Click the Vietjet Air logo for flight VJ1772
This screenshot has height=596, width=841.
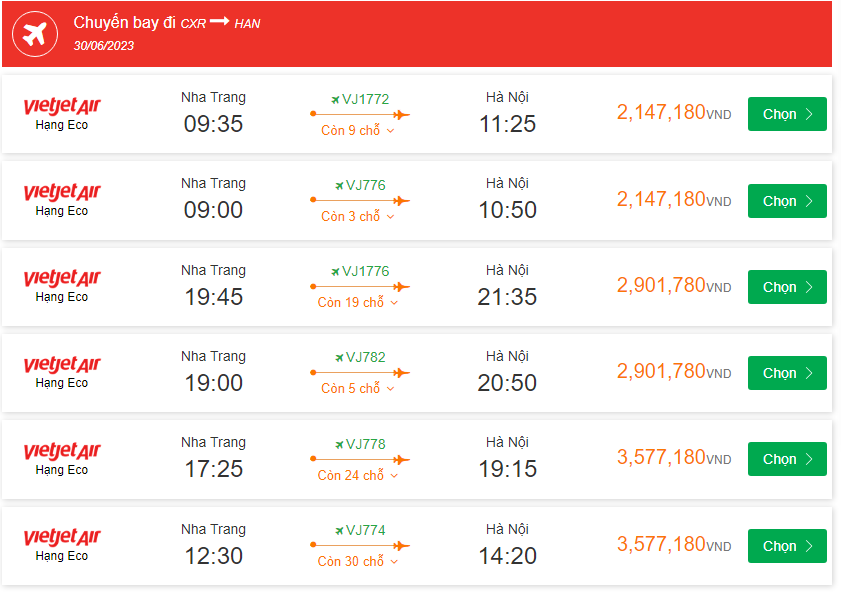pos(62,106)
